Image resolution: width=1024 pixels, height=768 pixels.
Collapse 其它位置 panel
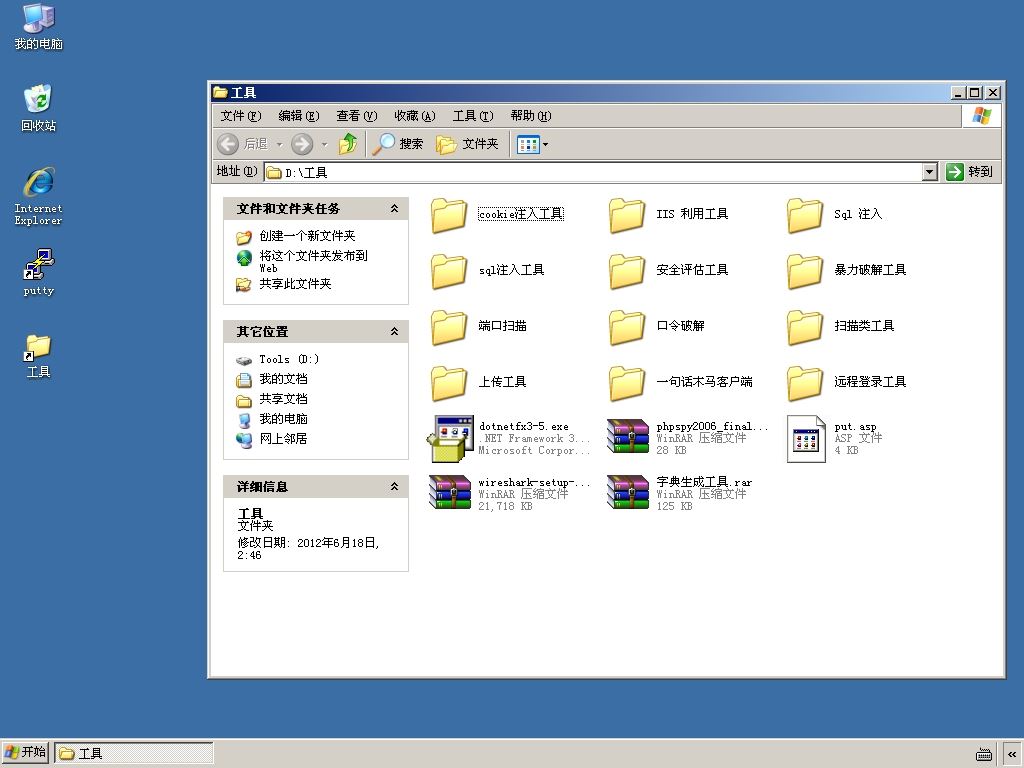[394, 331]
